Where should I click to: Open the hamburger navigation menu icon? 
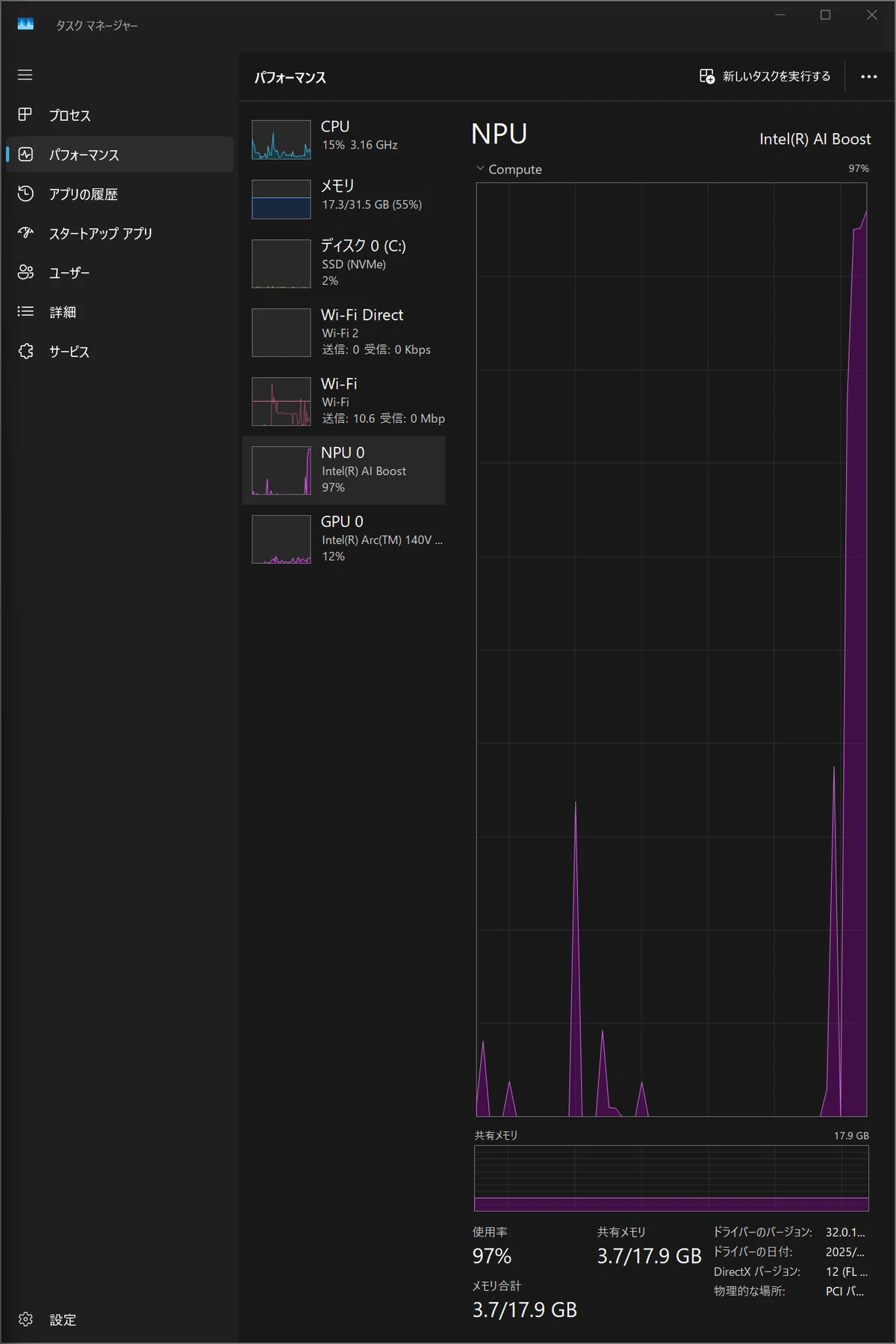25,75
